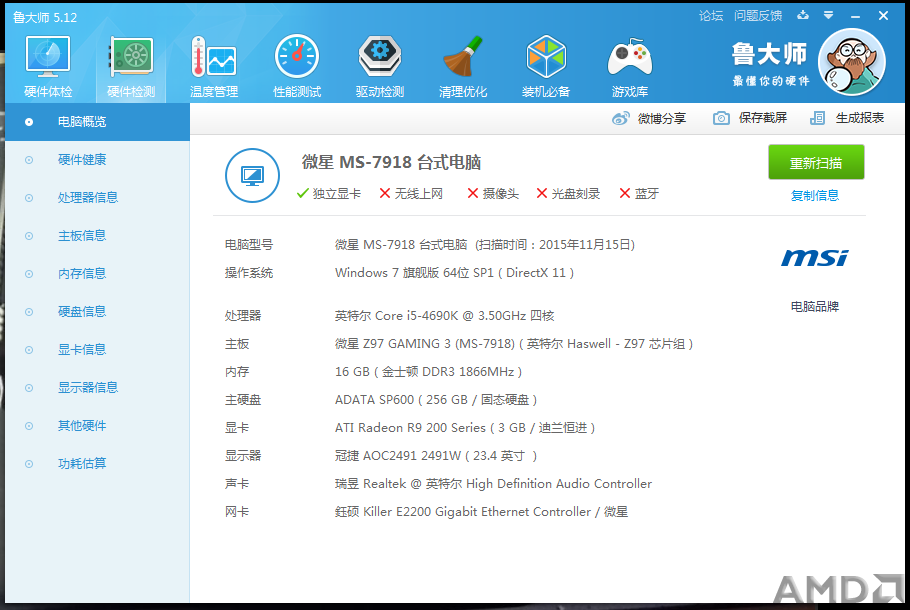Open 温度管理 temperature management icon
This screenshot has width=910, height=610.
pos(214,57)
